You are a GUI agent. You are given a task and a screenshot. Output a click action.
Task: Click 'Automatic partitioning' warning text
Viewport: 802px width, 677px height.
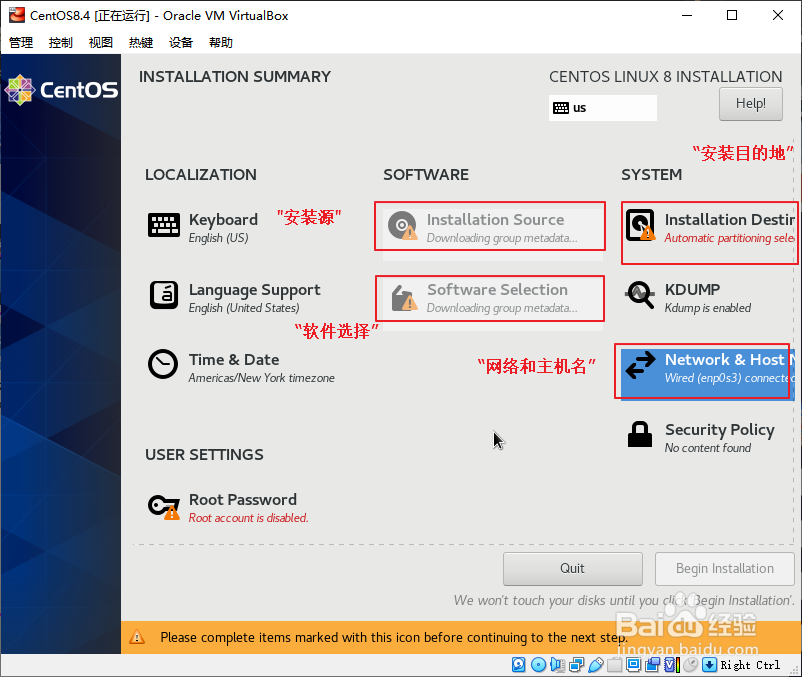[x=729, y=238]
